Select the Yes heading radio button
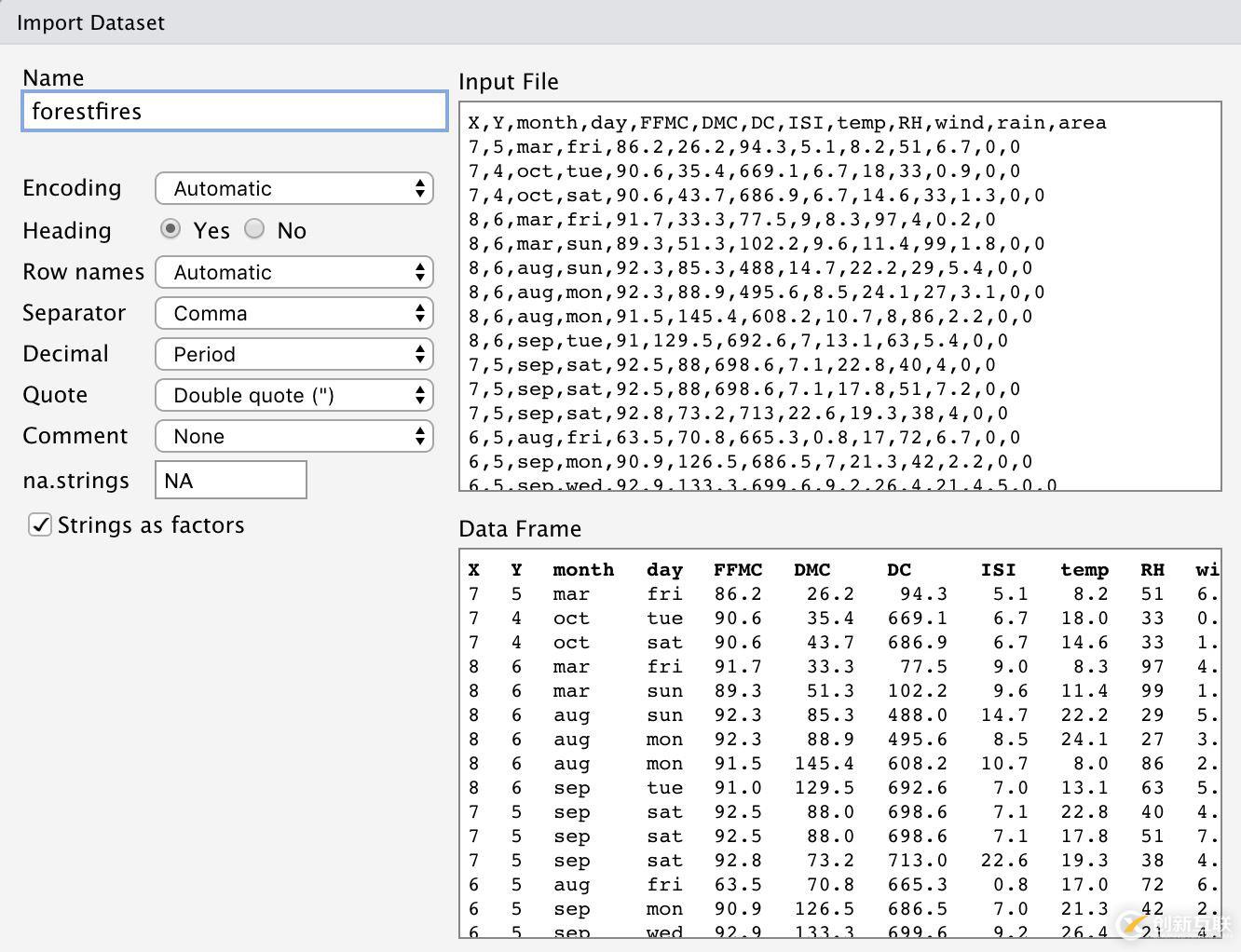The width and height of the screenshot is (1241, 952). click(x=170, y=229)
